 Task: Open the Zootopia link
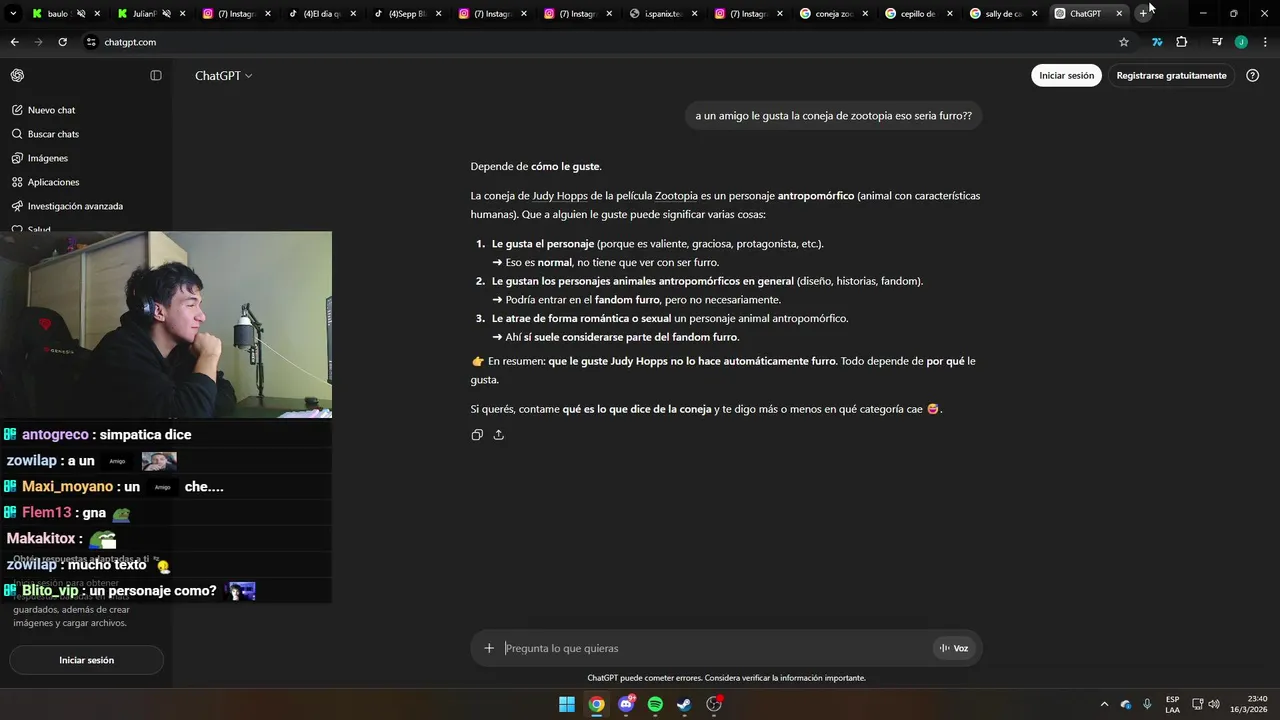point(676,196)
